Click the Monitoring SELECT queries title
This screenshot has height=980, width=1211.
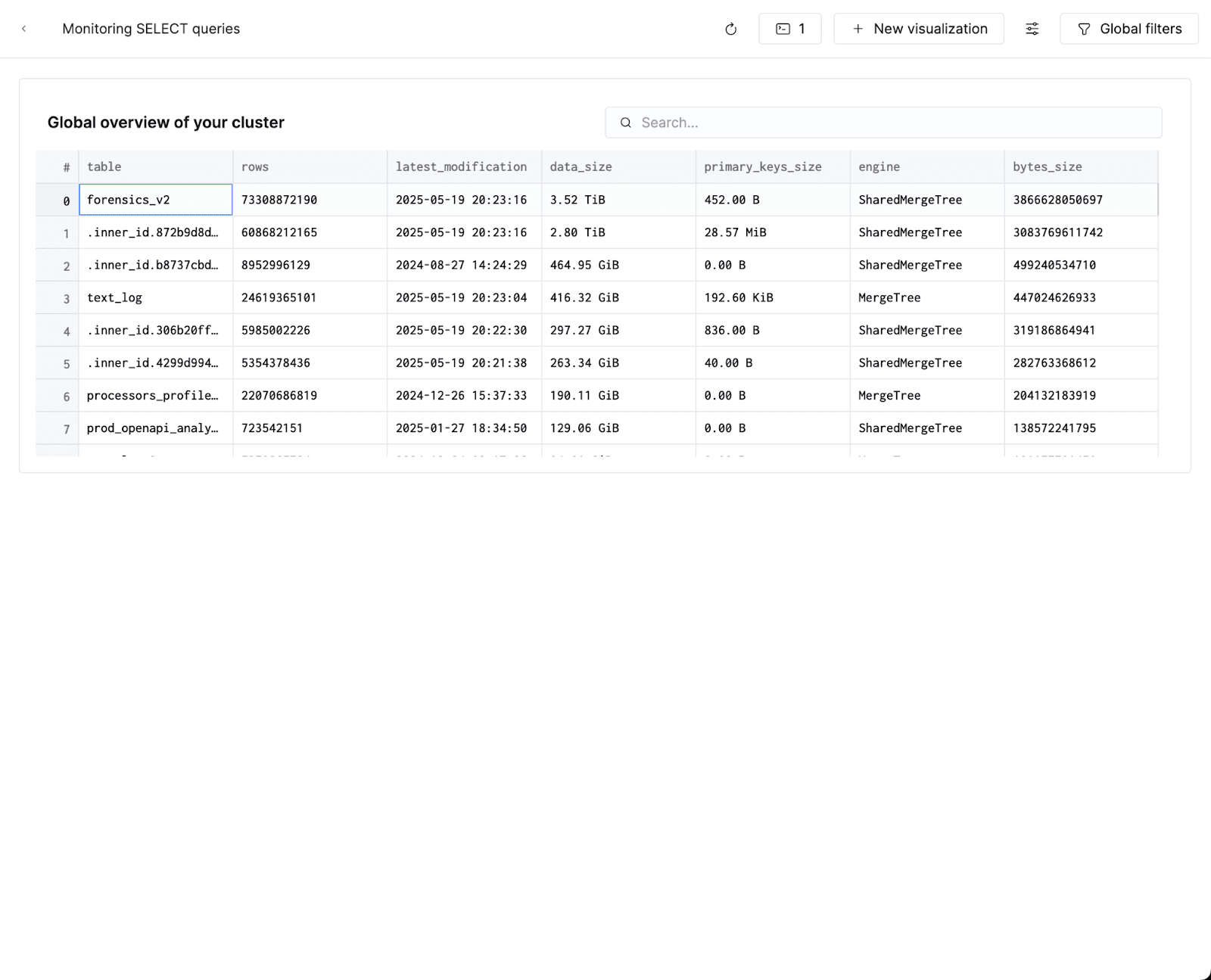click(151, 29)
